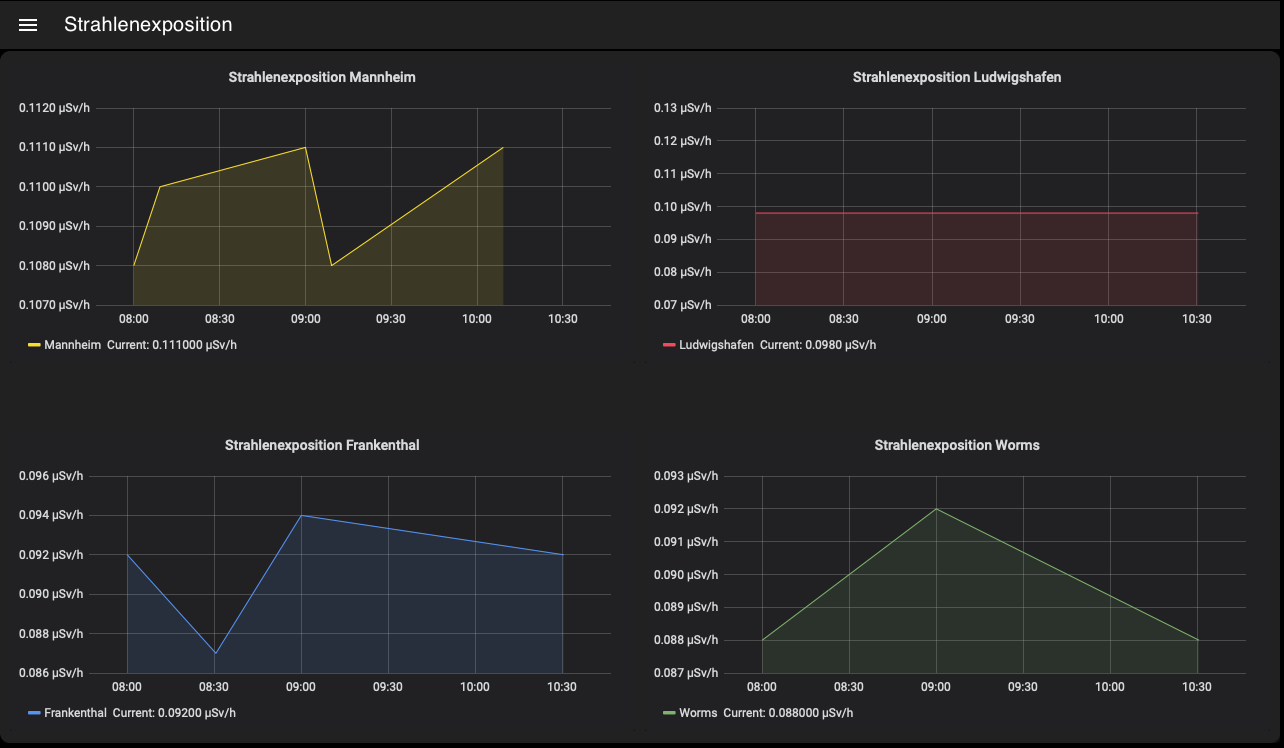Click the 0.086 µSv/h Frankenthal axis label
1284x748 pixels.
[51, 673]
